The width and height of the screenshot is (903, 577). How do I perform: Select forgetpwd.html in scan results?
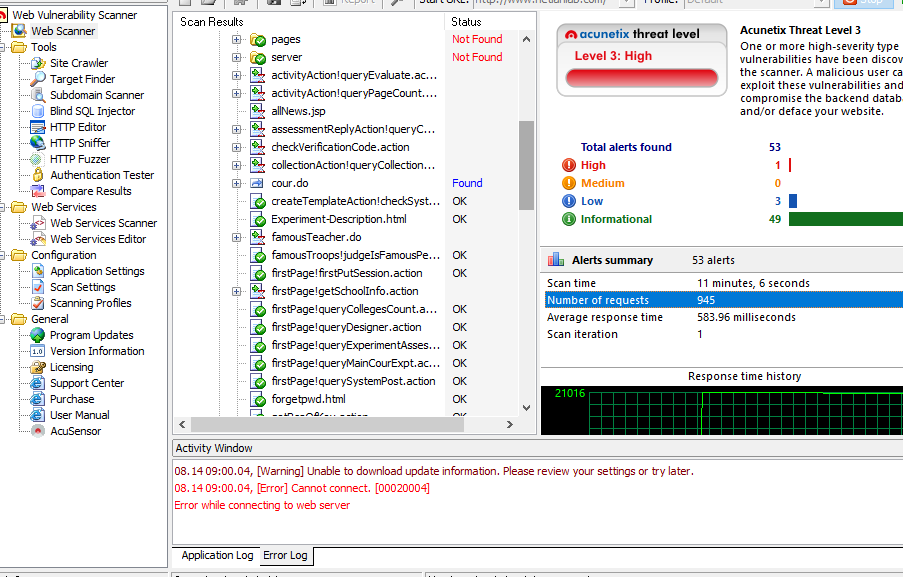coord(308,399)
